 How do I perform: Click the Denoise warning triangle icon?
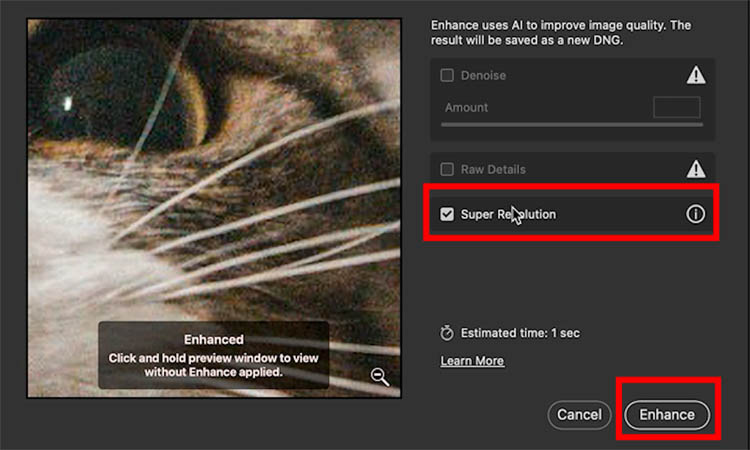tap(696, 75)
